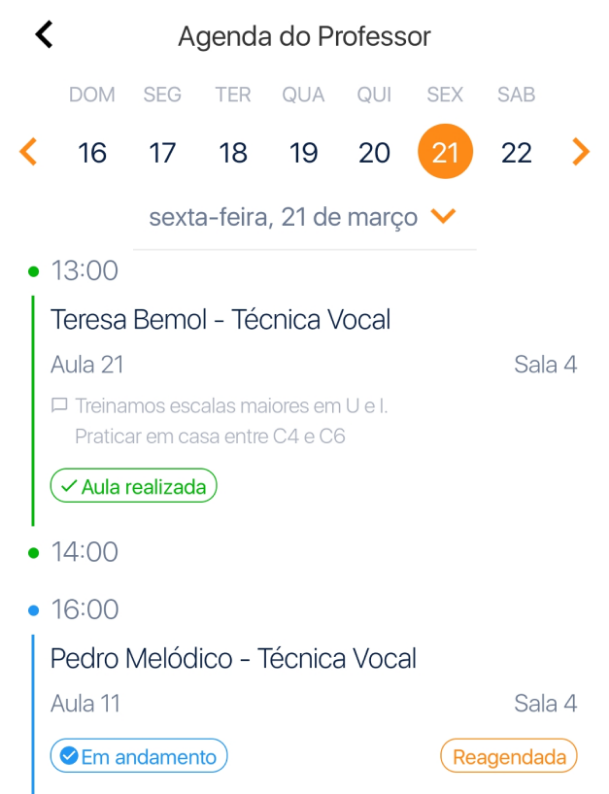Expand the date picker chevron beside 21 de março
Screen dimensions: 609x794
443,216
